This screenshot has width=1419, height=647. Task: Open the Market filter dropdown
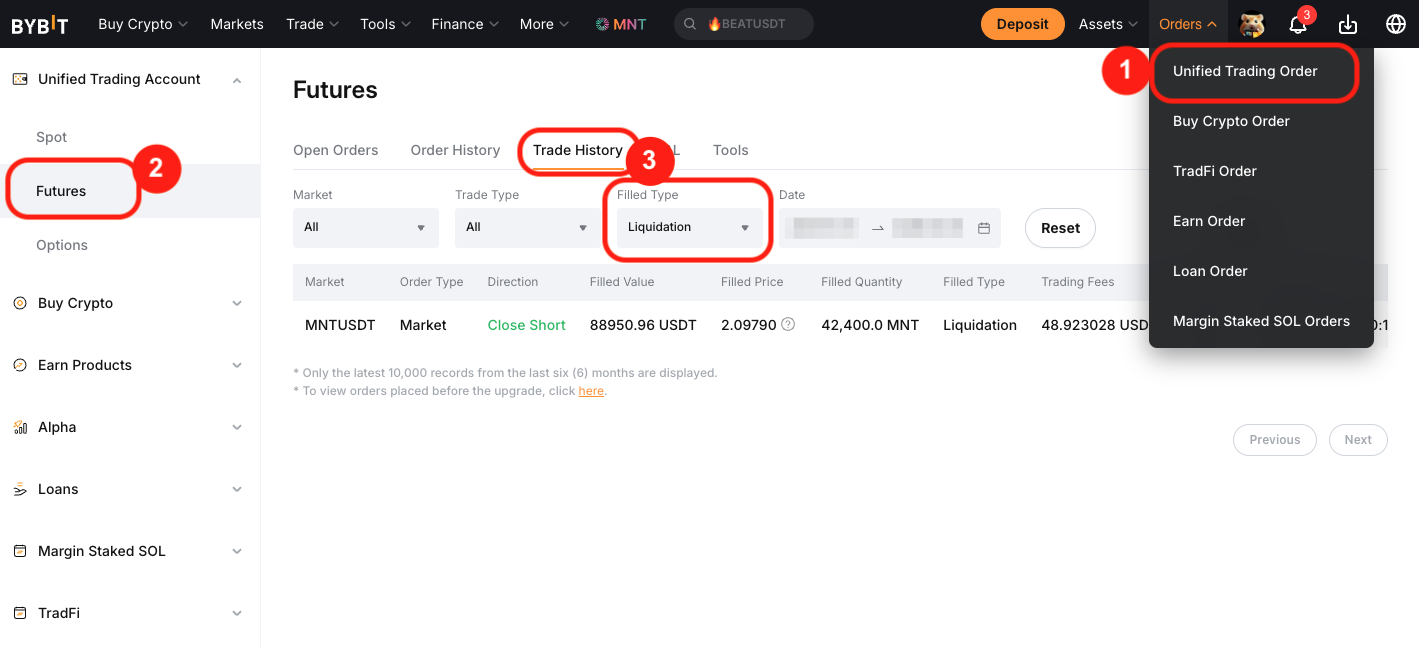365,228
